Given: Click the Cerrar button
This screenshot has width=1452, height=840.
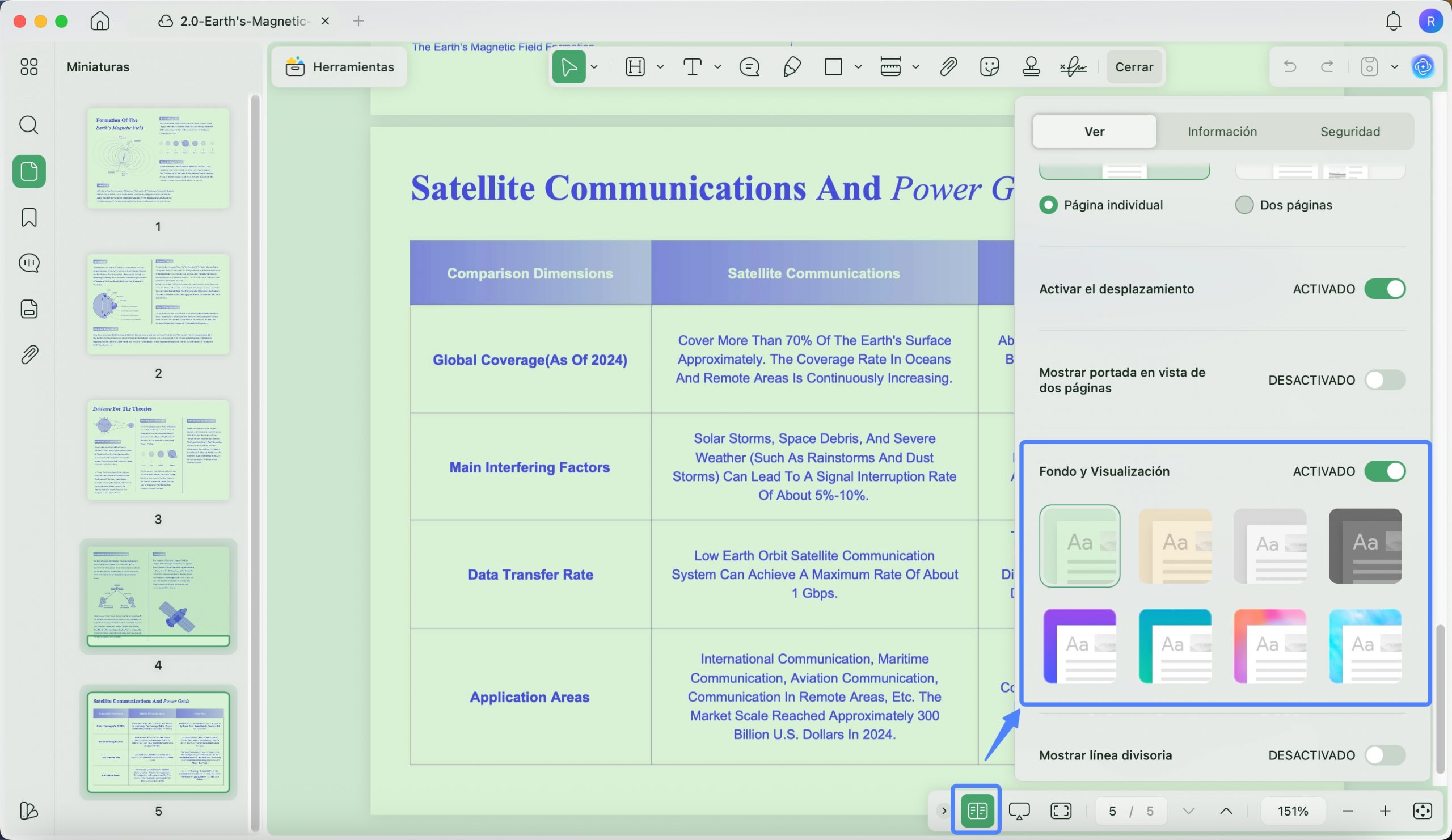Looking at the screenshot, I should point(1133,67).
